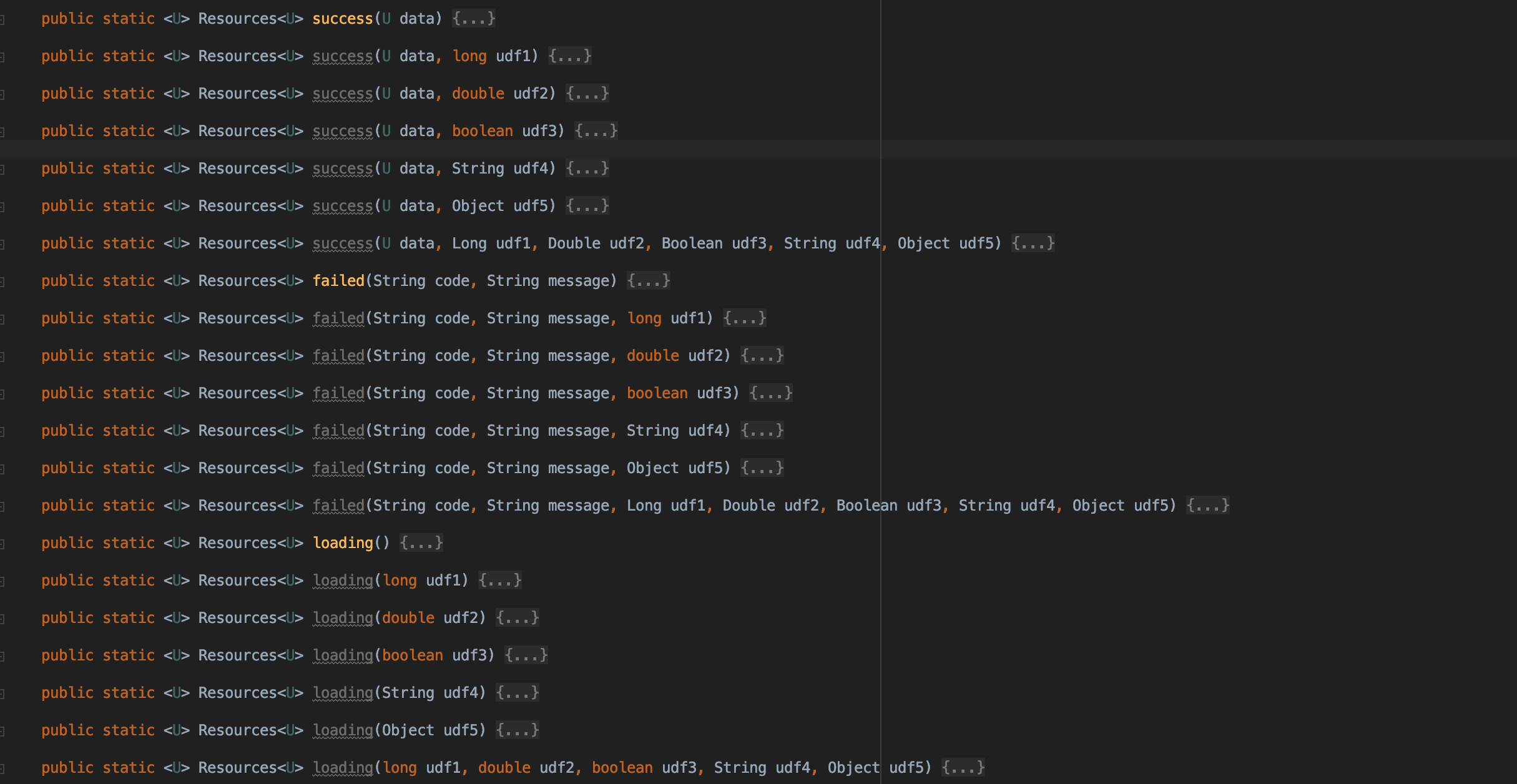
Task: Expand folded body of loading() method
Action: coord(421,543)
